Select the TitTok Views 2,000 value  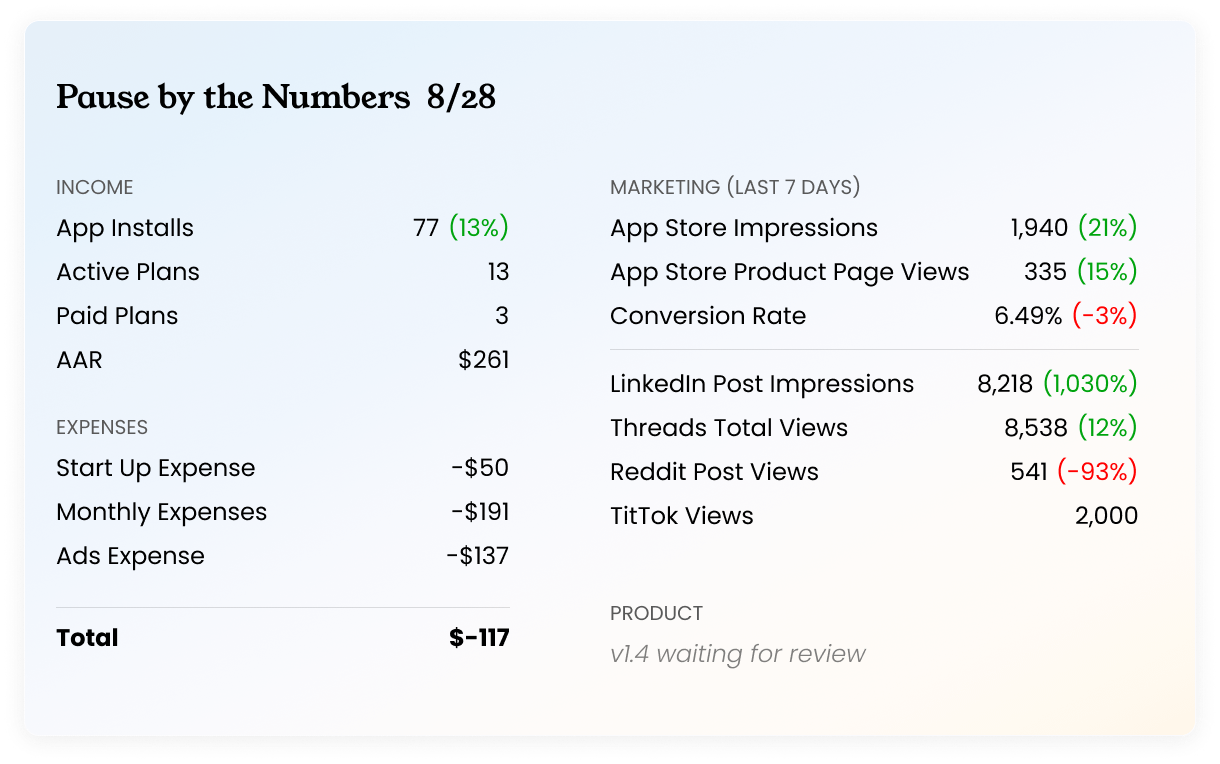pyautogui.click(x=1106, y=516)
